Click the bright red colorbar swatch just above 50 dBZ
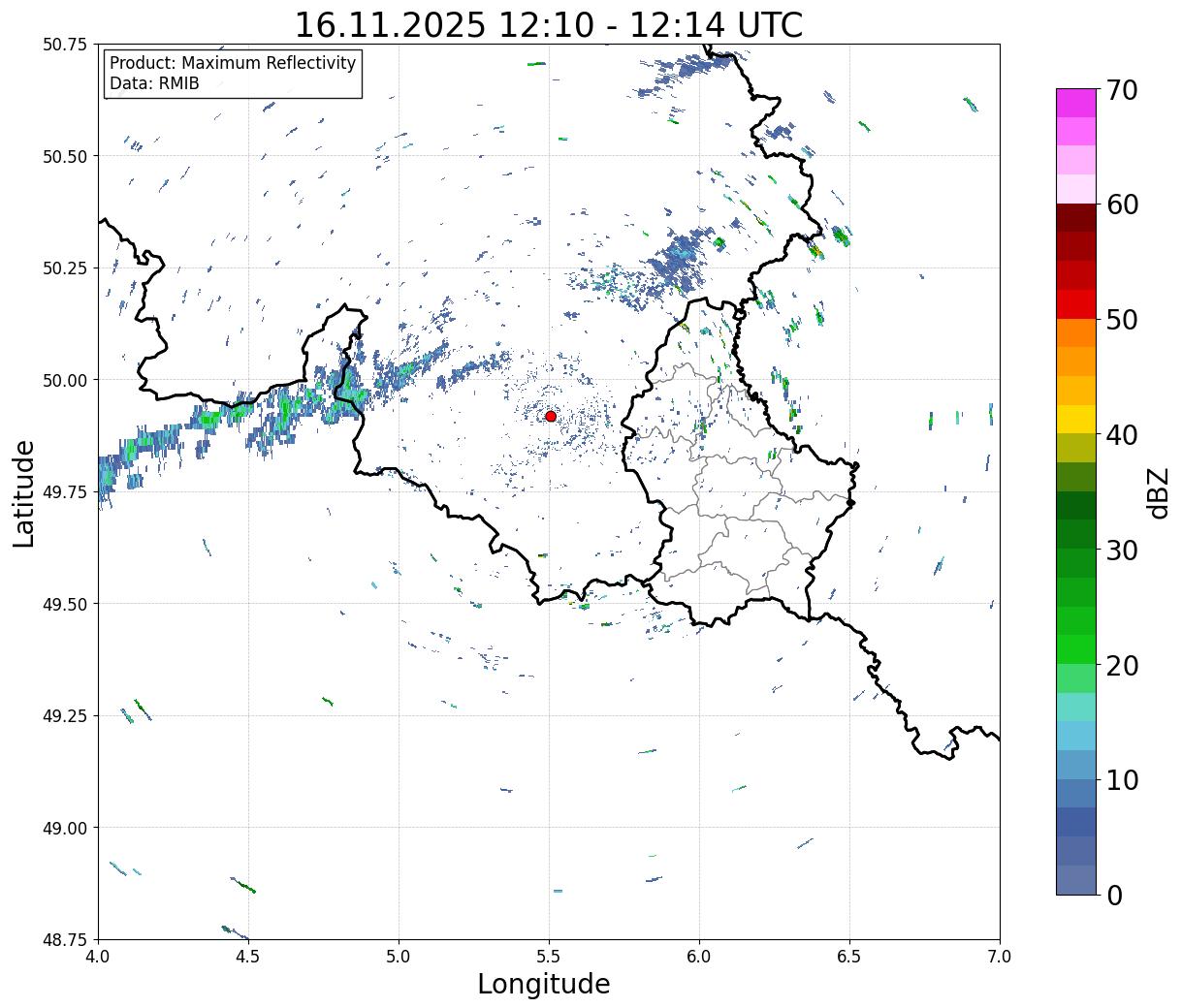 1076,304
